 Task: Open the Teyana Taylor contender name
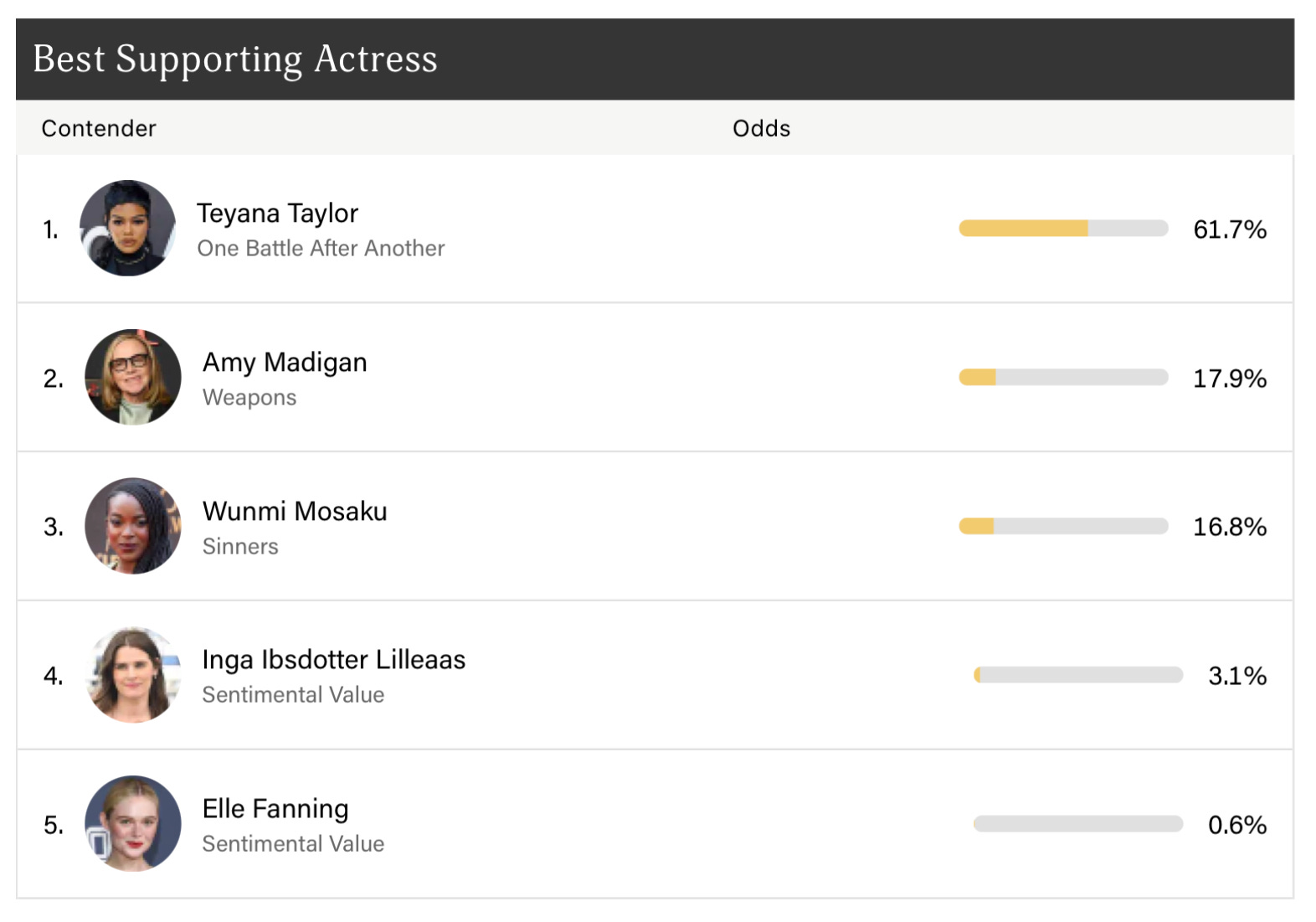coord(277,213)
